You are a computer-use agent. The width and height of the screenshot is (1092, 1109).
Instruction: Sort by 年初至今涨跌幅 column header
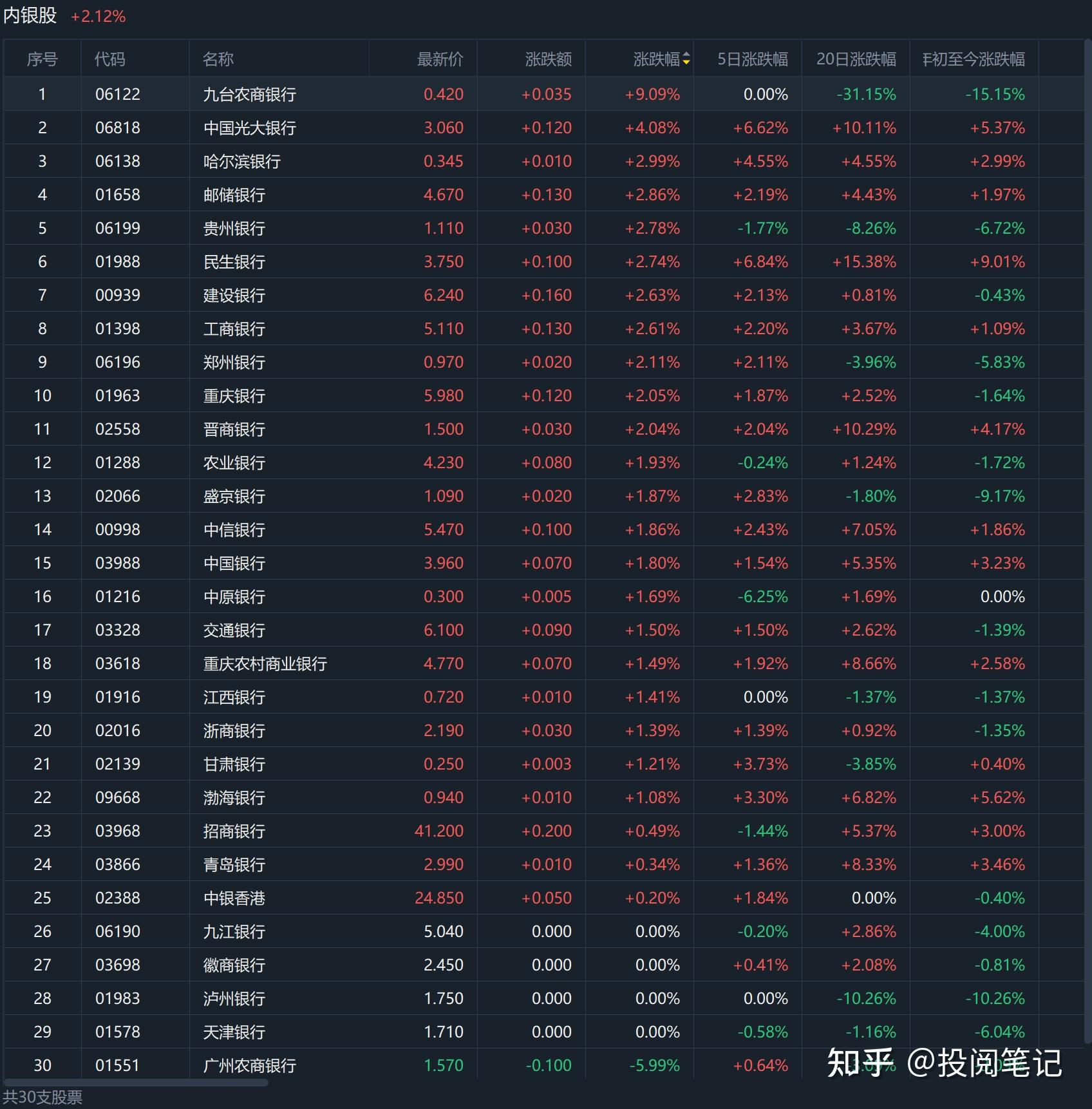click(974, 59)
